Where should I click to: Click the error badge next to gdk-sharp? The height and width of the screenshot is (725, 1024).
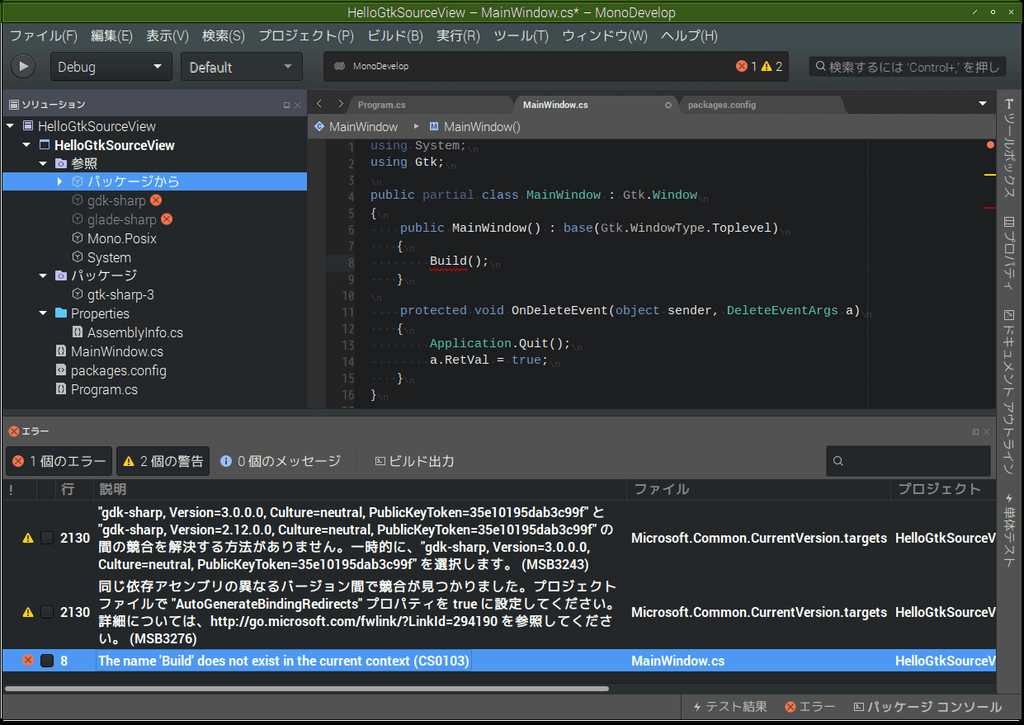(156, 200)
